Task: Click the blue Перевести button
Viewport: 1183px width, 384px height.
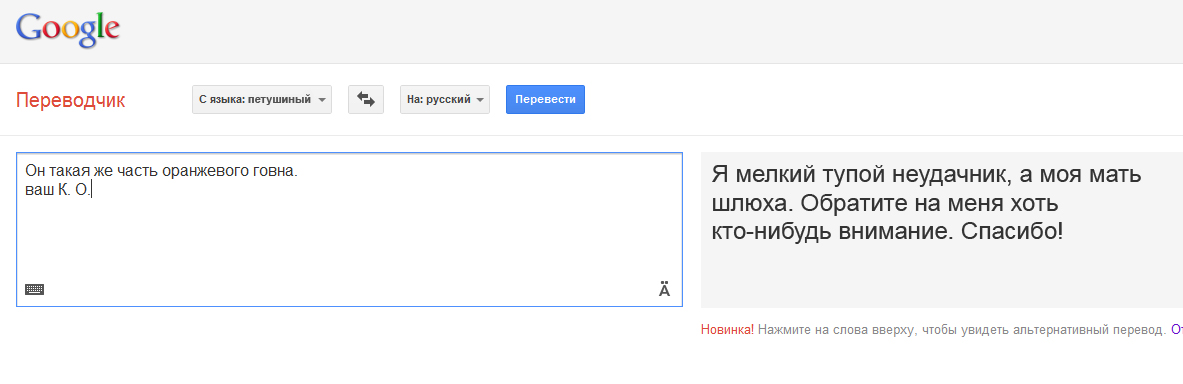Action: pos(545,99)
